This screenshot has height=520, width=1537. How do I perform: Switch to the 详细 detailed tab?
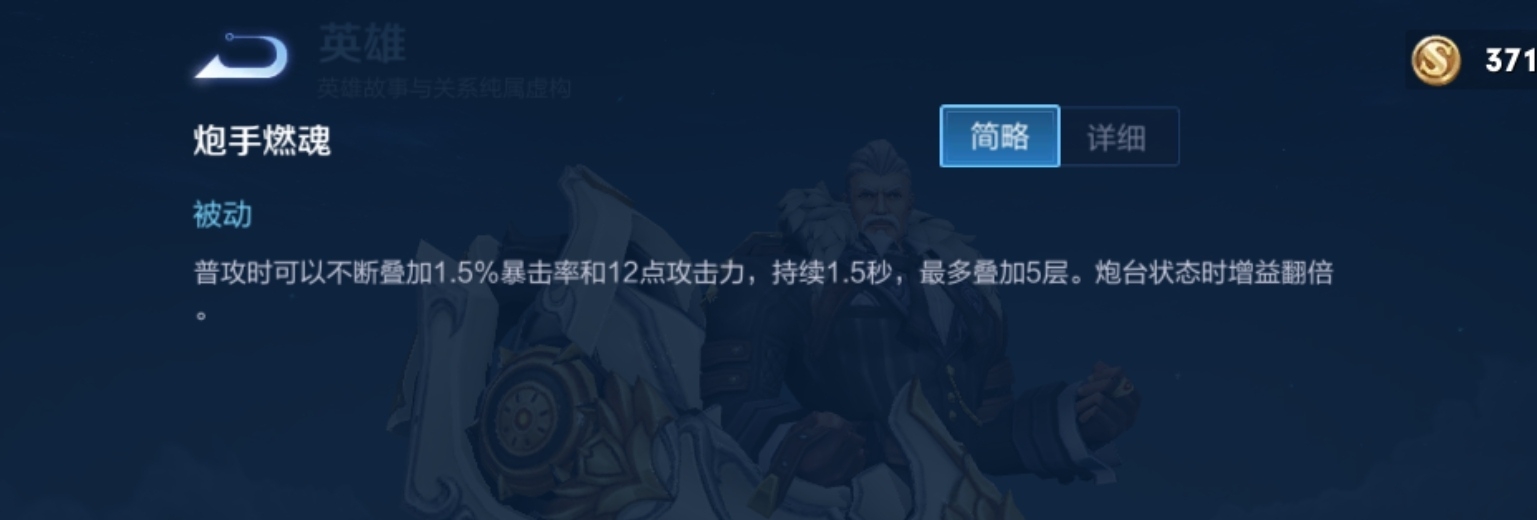tap(1118, 137)
